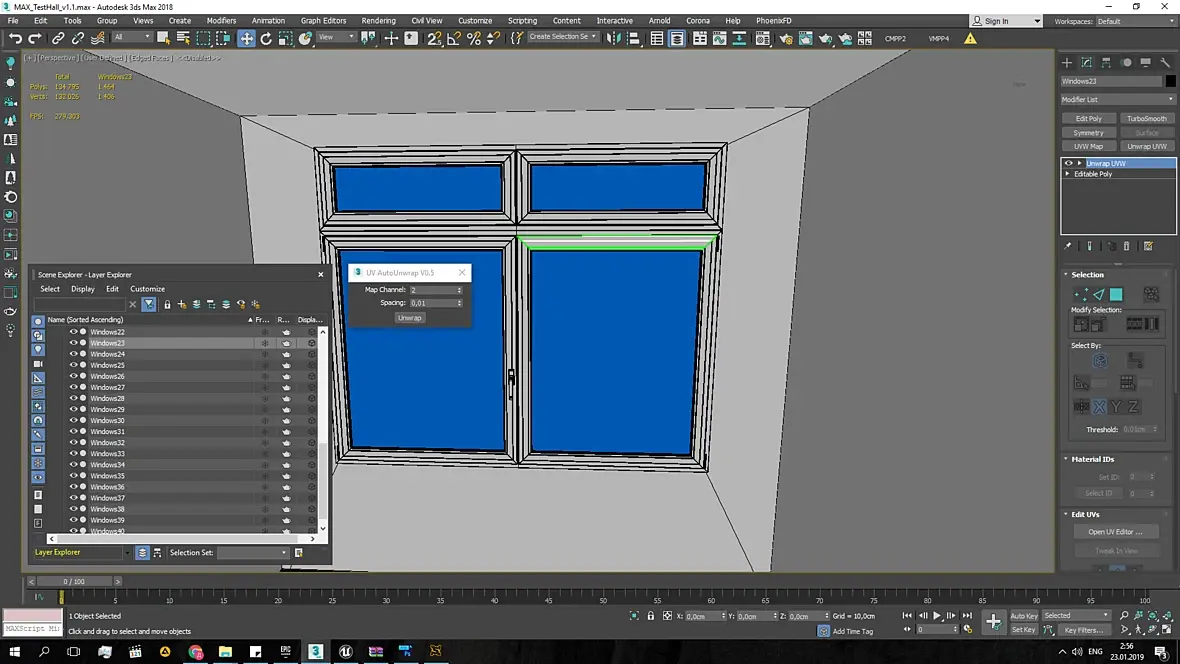Enable Polygon sub-object selection mode
Screen dimensions: 1180x664
tap(1116, 294)
